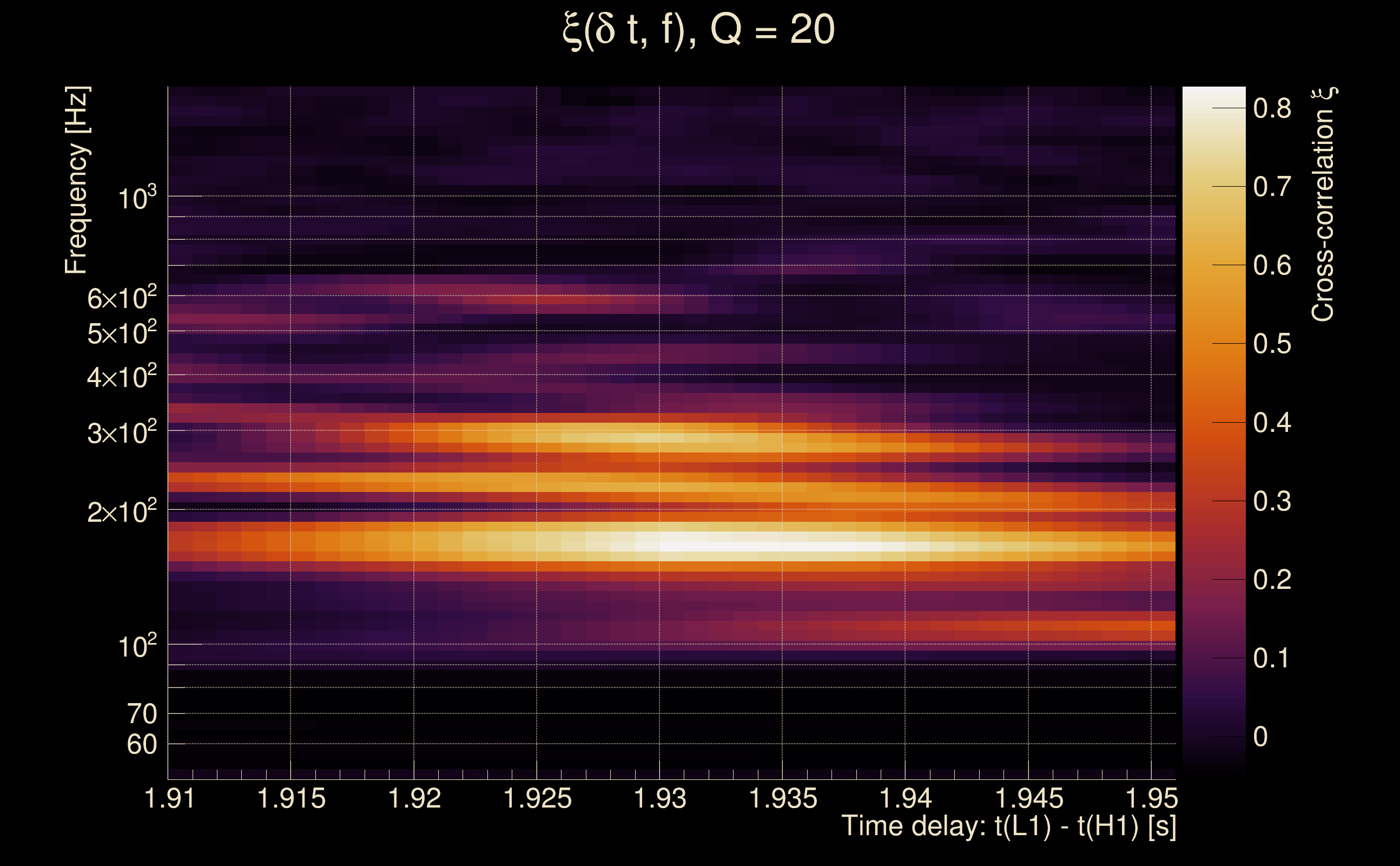Click the 6×10² frequency tick label
Screen dimensions: 1400x866
point(122,298)
